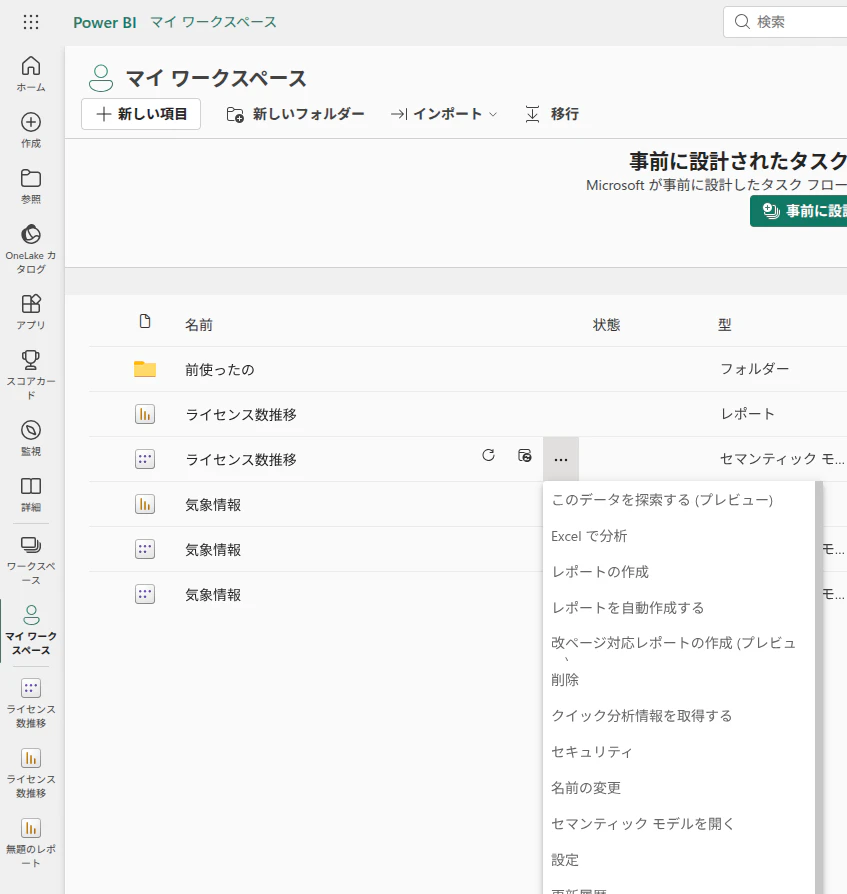Screen dimensions: 847x894
Task: Sort by 名前 column header
Action: click(x=199, y=325)
